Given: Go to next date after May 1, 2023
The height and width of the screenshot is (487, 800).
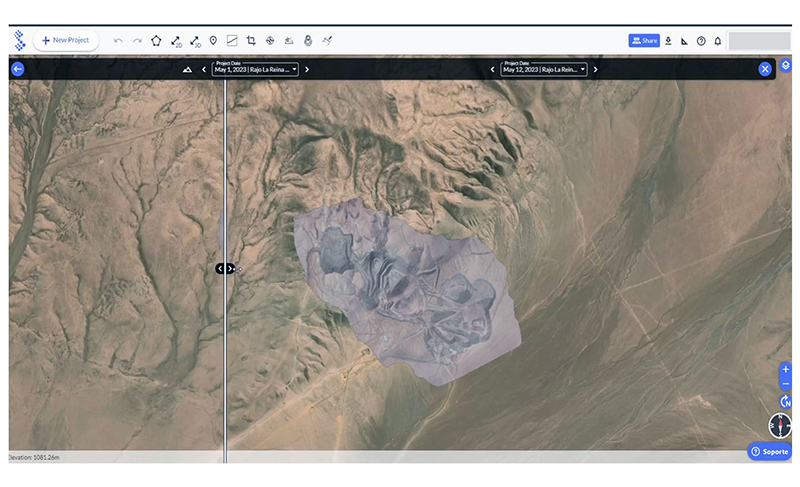Looking at the screenshot, I should pos(307,69).
